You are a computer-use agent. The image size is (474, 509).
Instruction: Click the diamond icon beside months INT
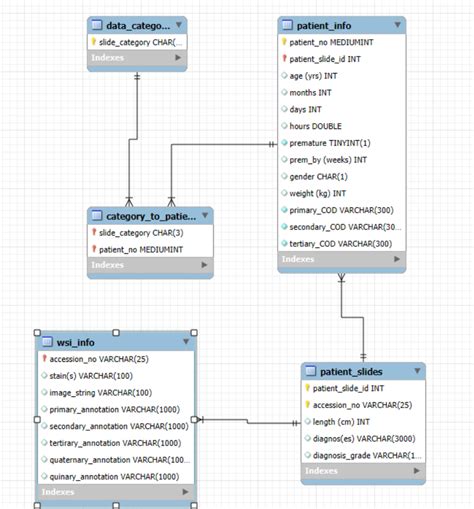point(284,92)
